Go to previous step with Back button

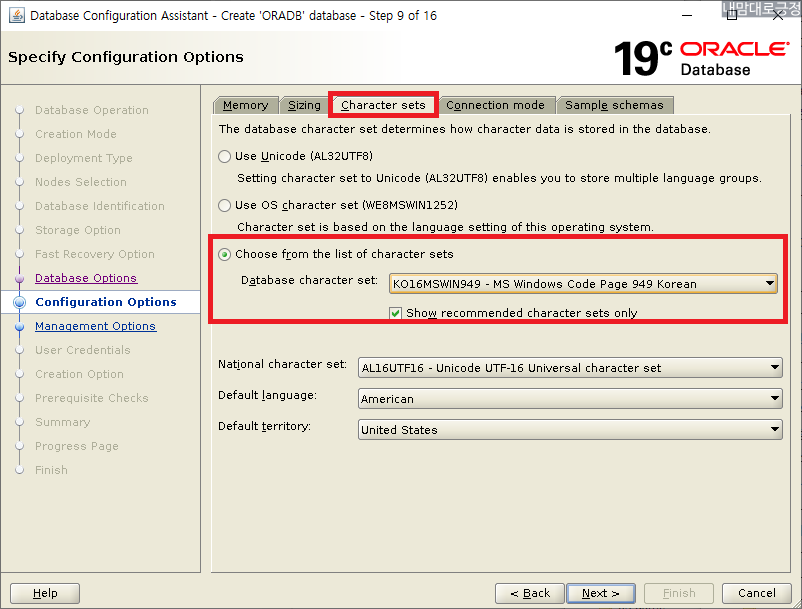click(x=530, y=593)
